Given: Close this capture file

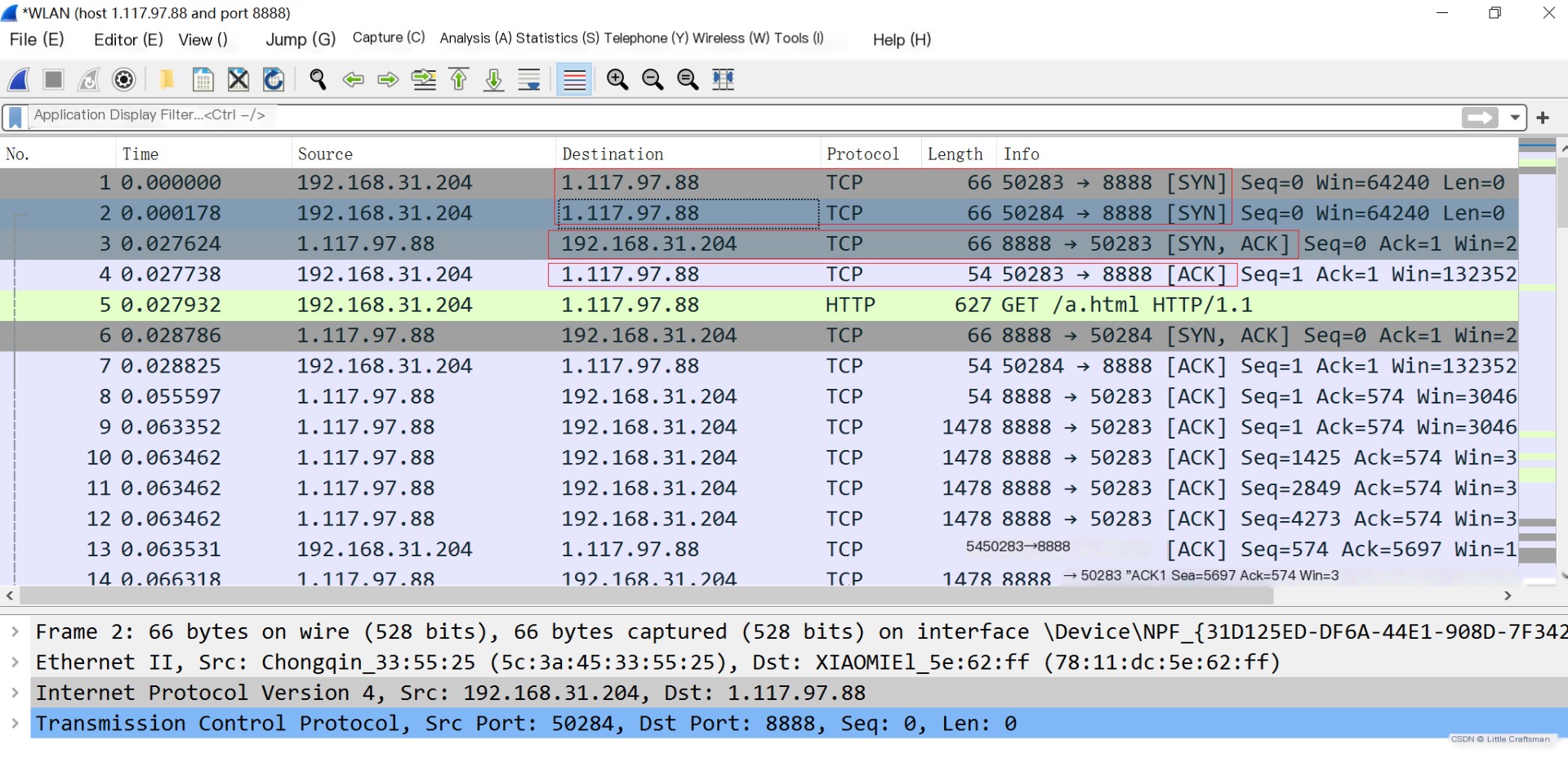Looking at the screenshot, I should 238,79.
